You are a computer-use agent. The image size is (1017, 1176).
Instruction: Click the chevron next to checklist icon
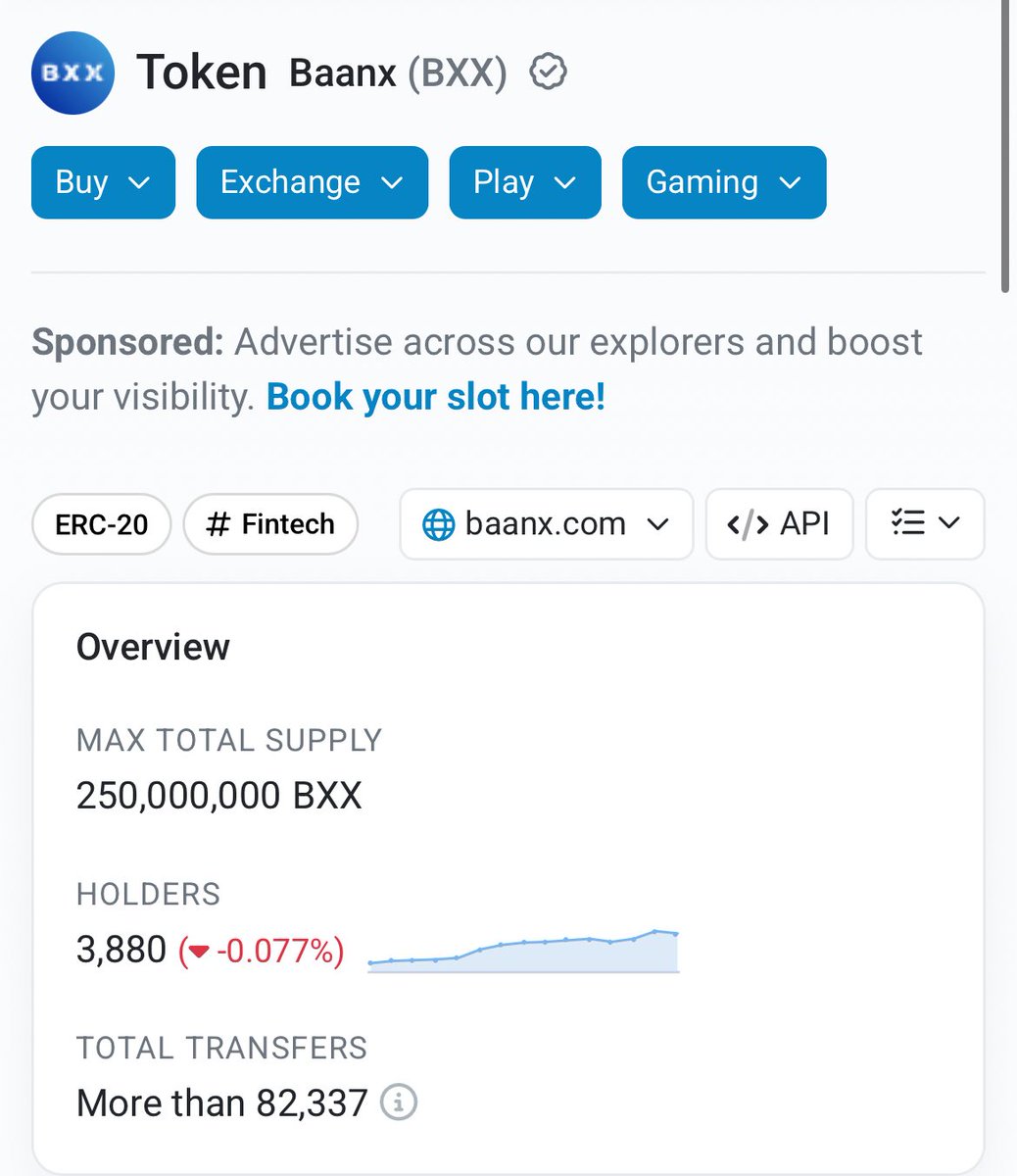tap(948, 523)
